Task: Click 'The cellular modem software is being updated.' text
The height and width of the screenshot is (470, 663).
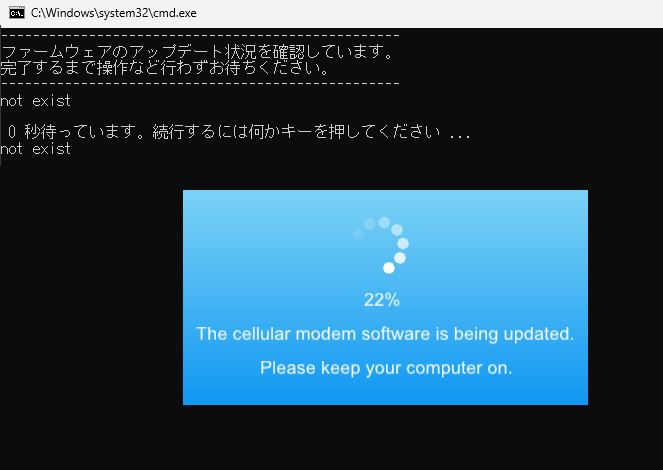Action: [385, 334]
